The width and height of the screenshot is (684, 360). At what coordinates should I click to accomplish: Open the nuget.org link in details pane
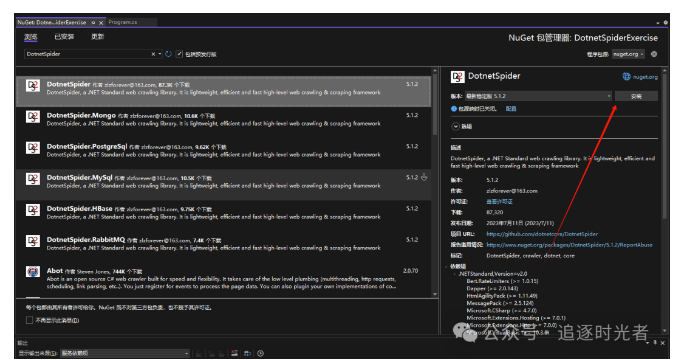click(645, 77)
